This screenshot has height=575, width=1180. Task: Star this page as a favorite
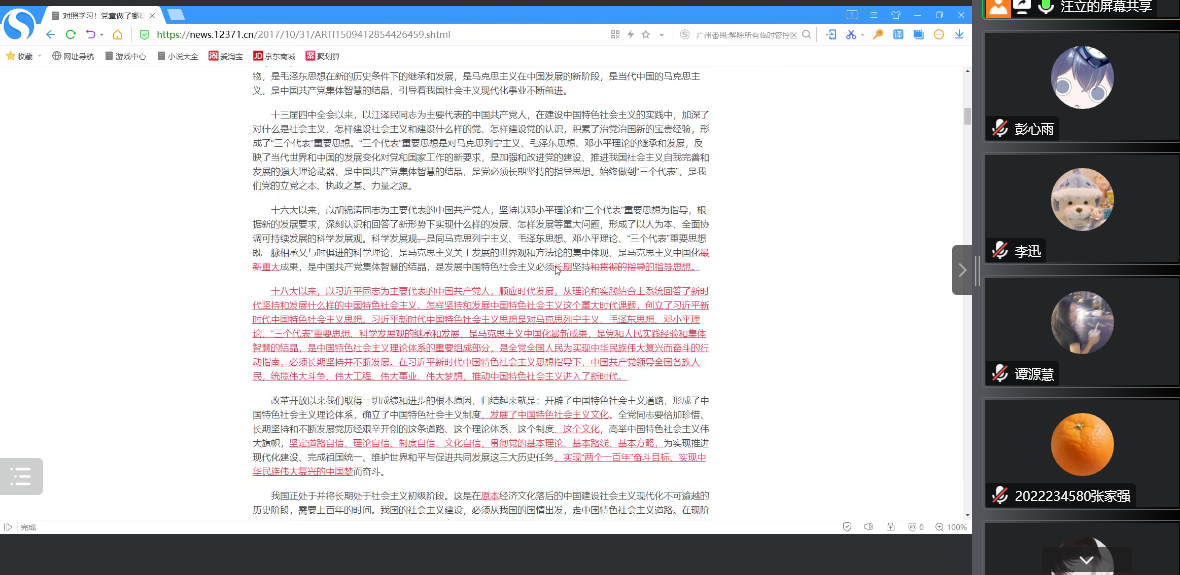[x=645, y=34]
